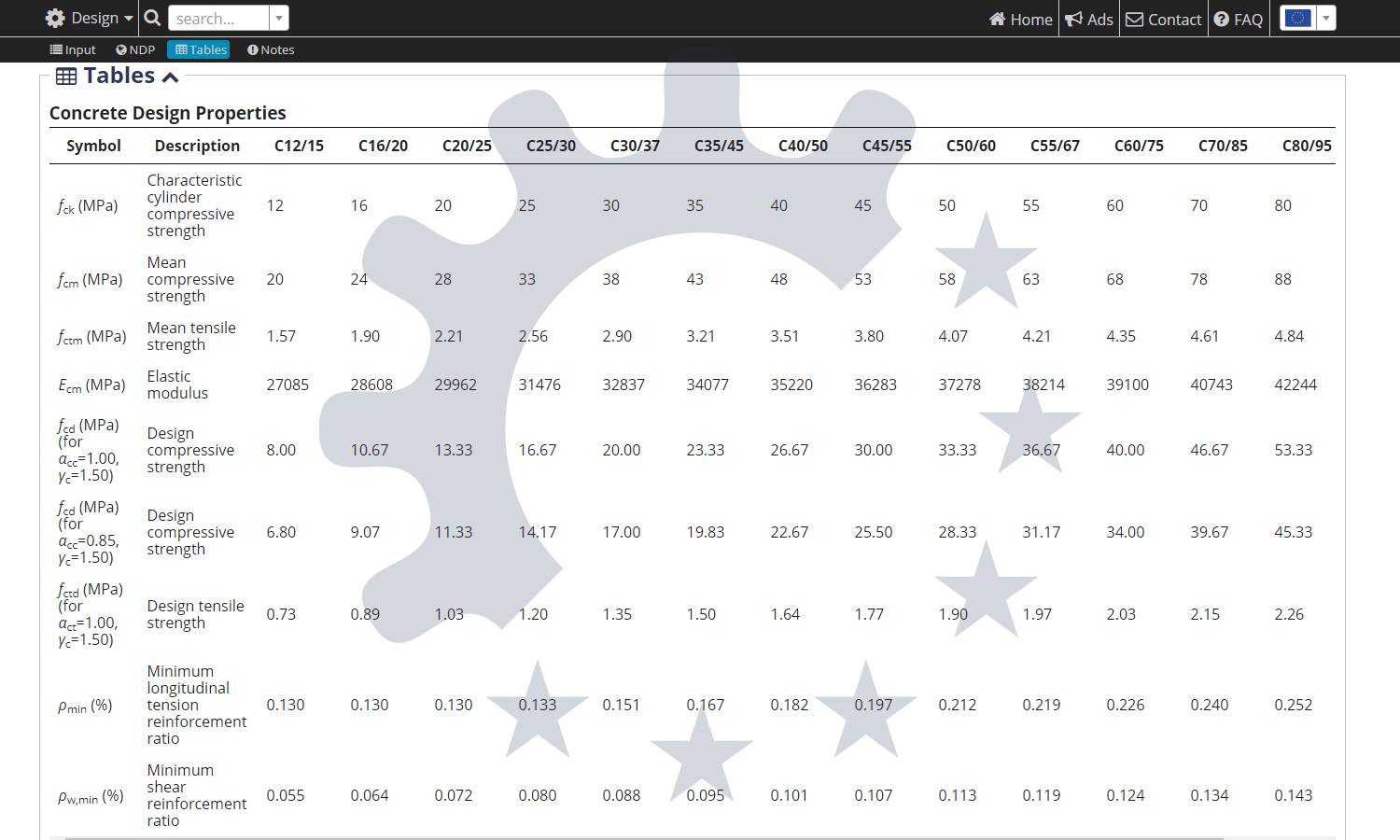Click the Elastic modulus description
The image size is (1400, 840).
click(177, 385)
